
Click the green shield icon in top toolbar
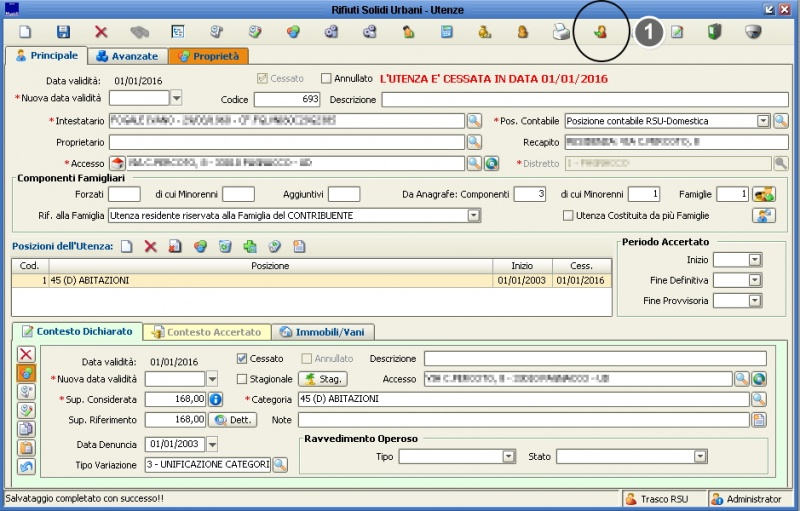(x=714, y=32)
